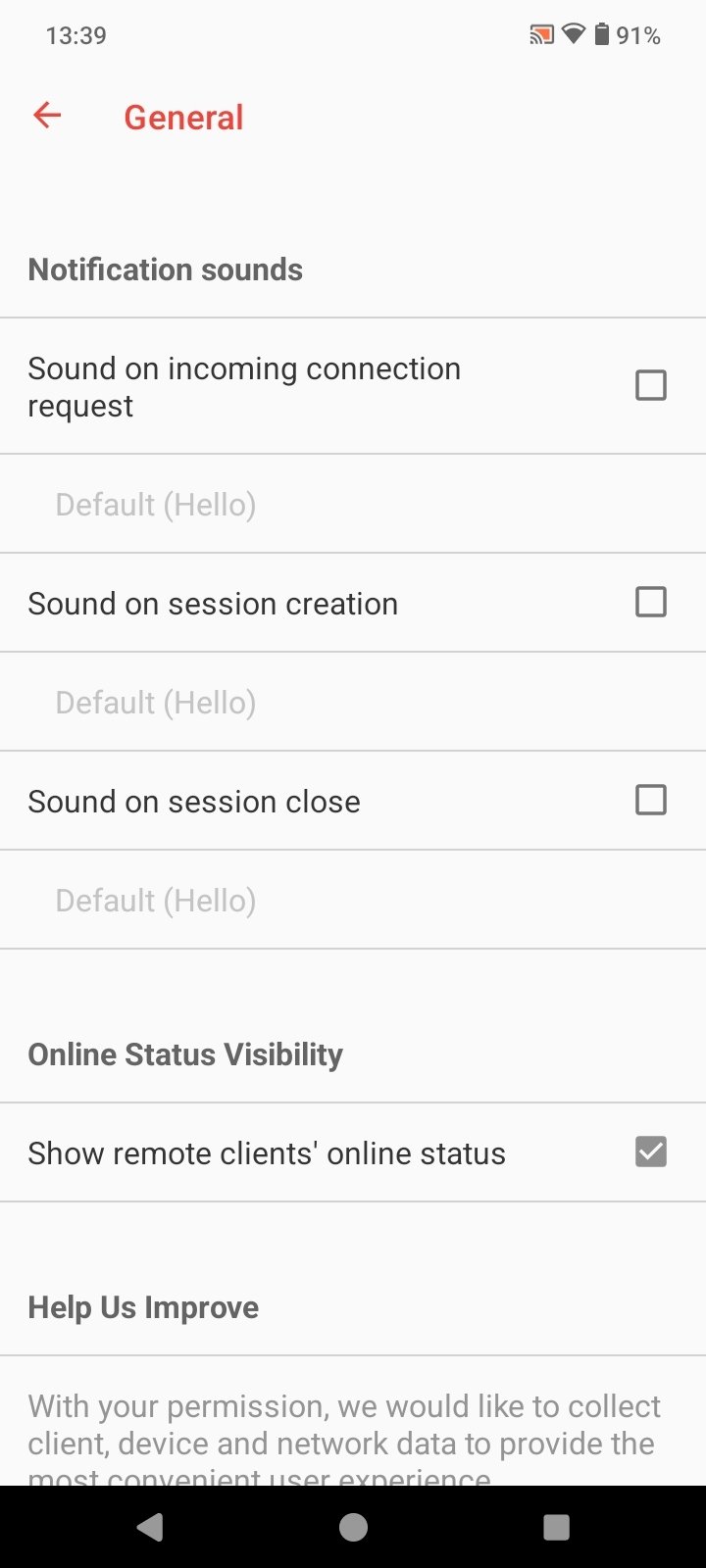Check the Sound on session creation box

(651, 602)
